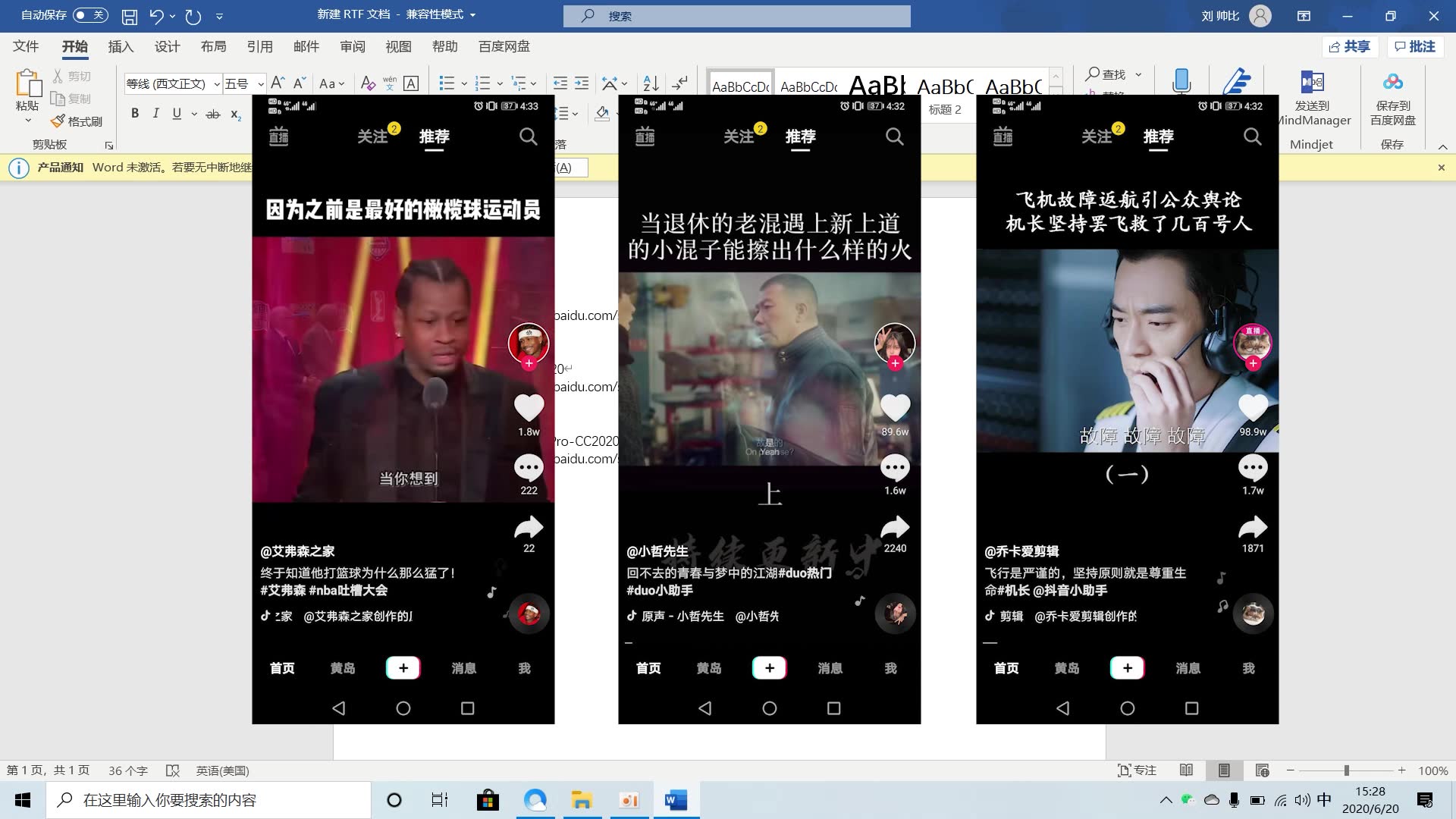Click the 复制 copy button
Screen dimensions: 1456x819
(71, 99)
